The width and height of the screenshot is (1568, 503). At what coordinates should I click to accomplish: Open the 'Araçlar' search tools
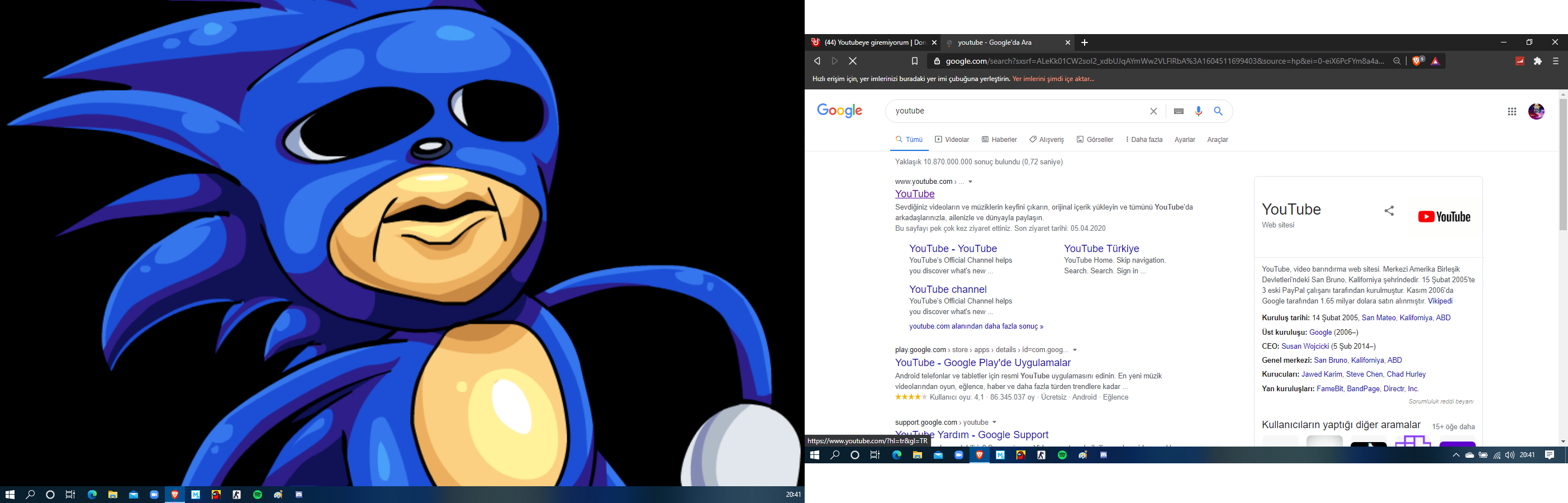[1218, 140]
